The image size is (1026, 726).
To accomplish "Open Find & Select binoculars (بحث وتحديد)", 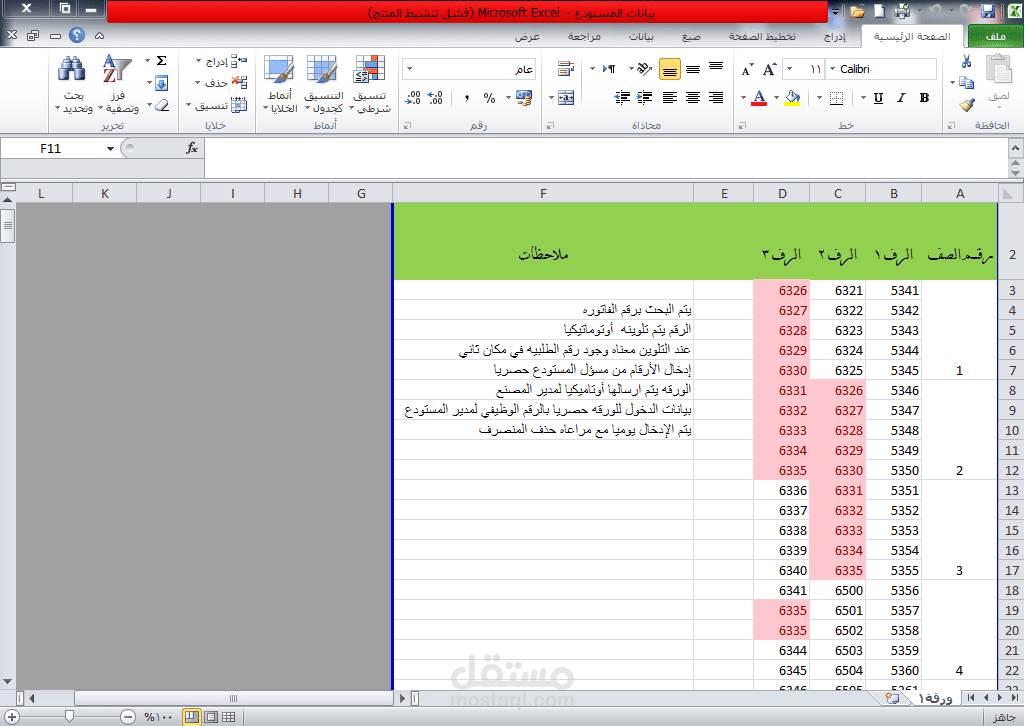I will (73, 84).
